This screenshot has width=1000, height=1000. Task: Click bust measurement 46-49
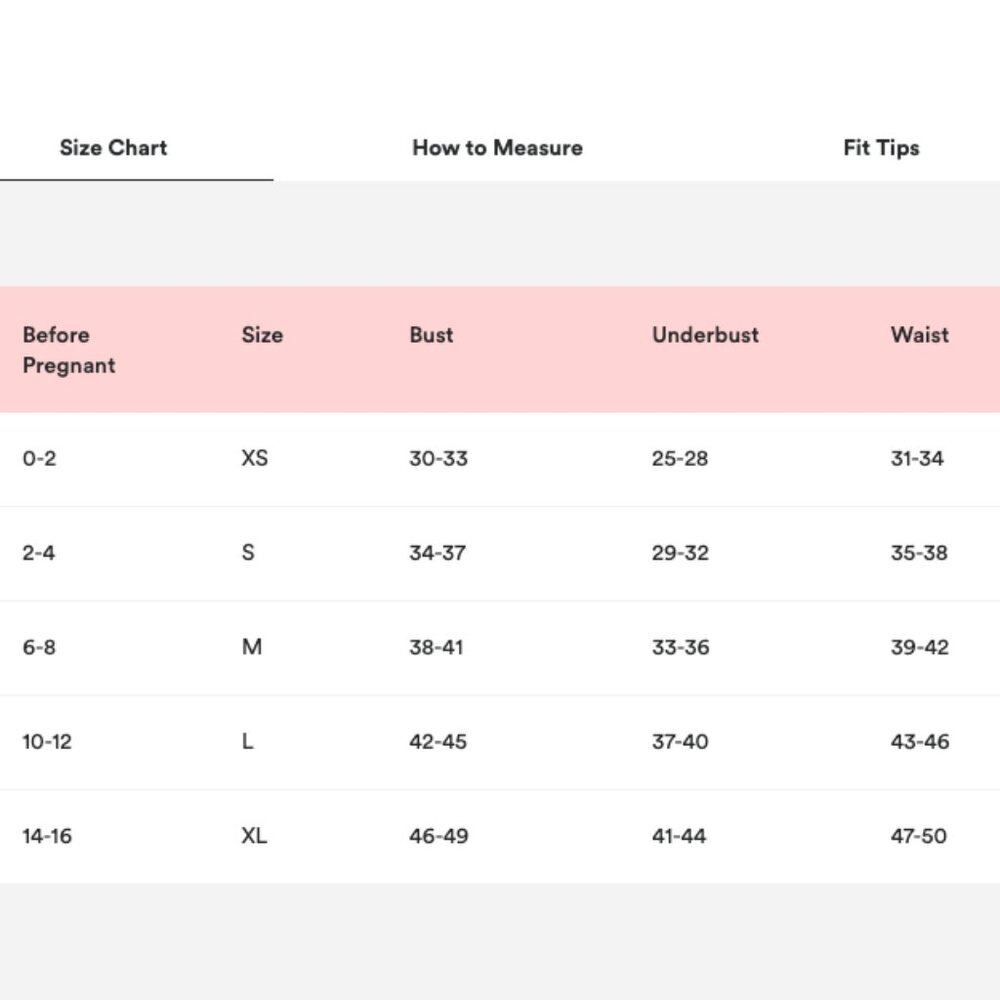click(x=438, y=836)
